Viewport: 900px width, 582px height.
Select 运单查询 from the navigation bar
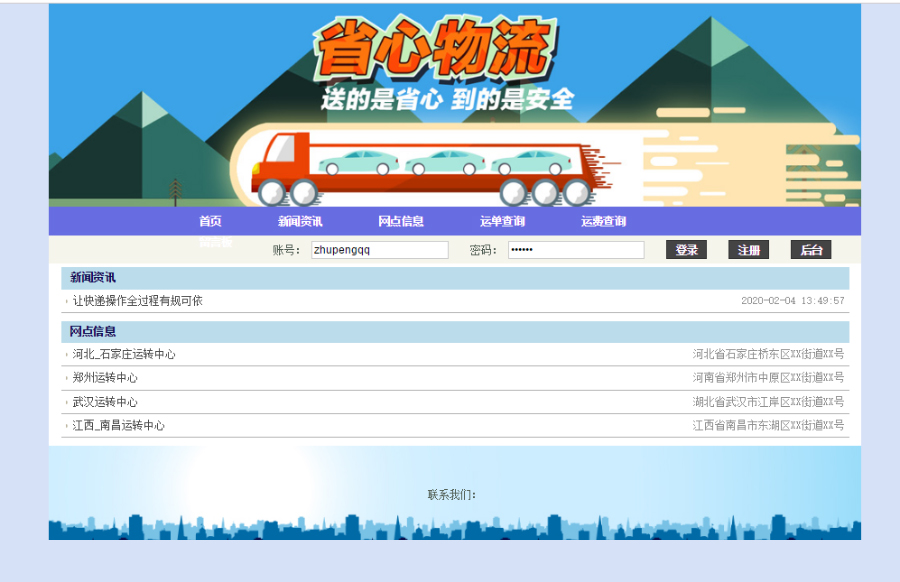point(502,221)
